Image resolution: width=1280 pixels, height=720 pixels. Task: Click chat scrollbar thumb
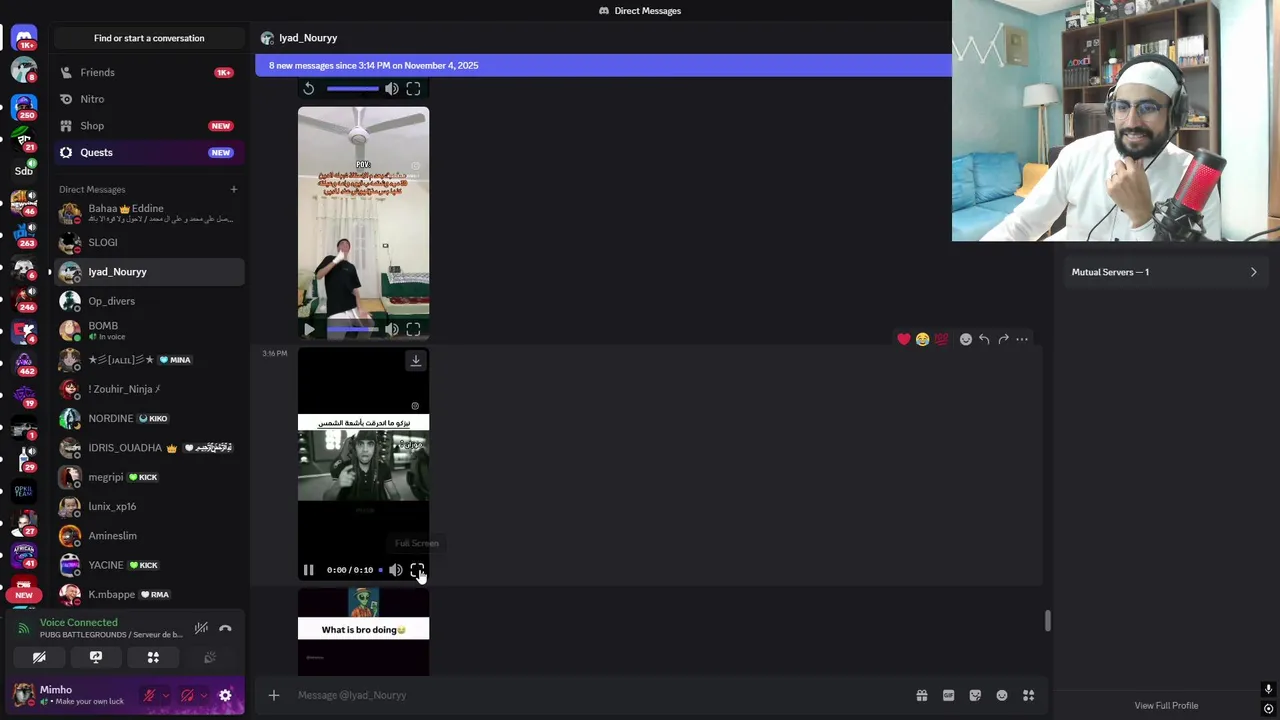coord(1047,621)
